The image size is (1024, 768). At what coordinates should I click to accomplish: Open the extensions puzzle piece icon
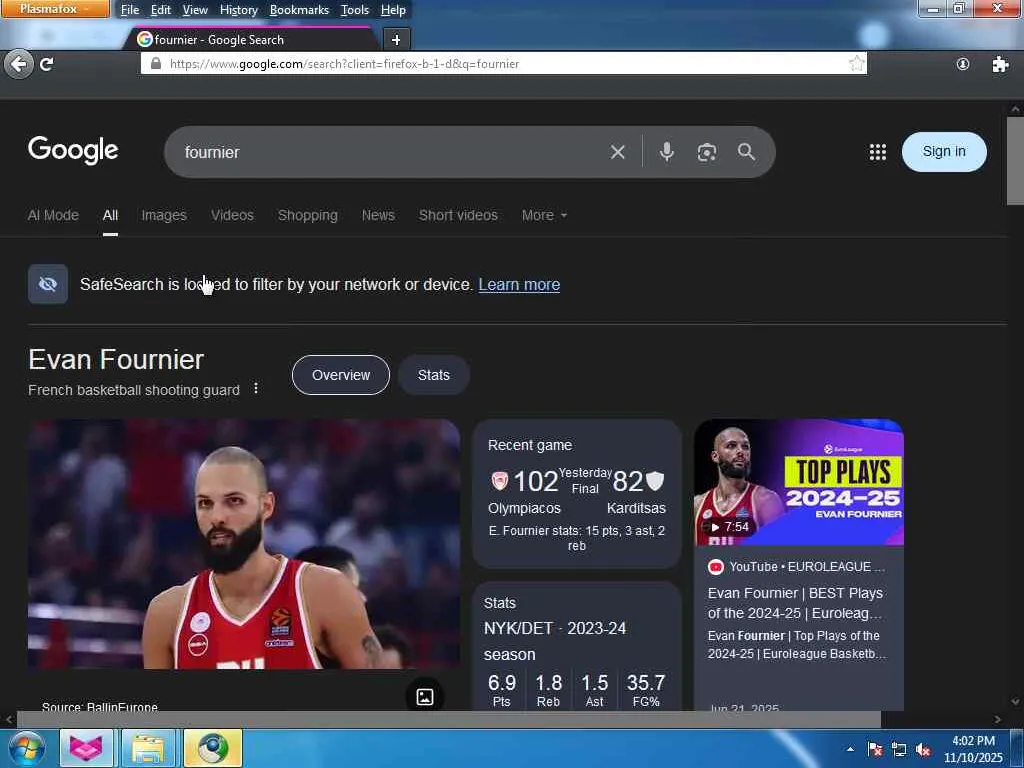click(x=1000, y=64)
